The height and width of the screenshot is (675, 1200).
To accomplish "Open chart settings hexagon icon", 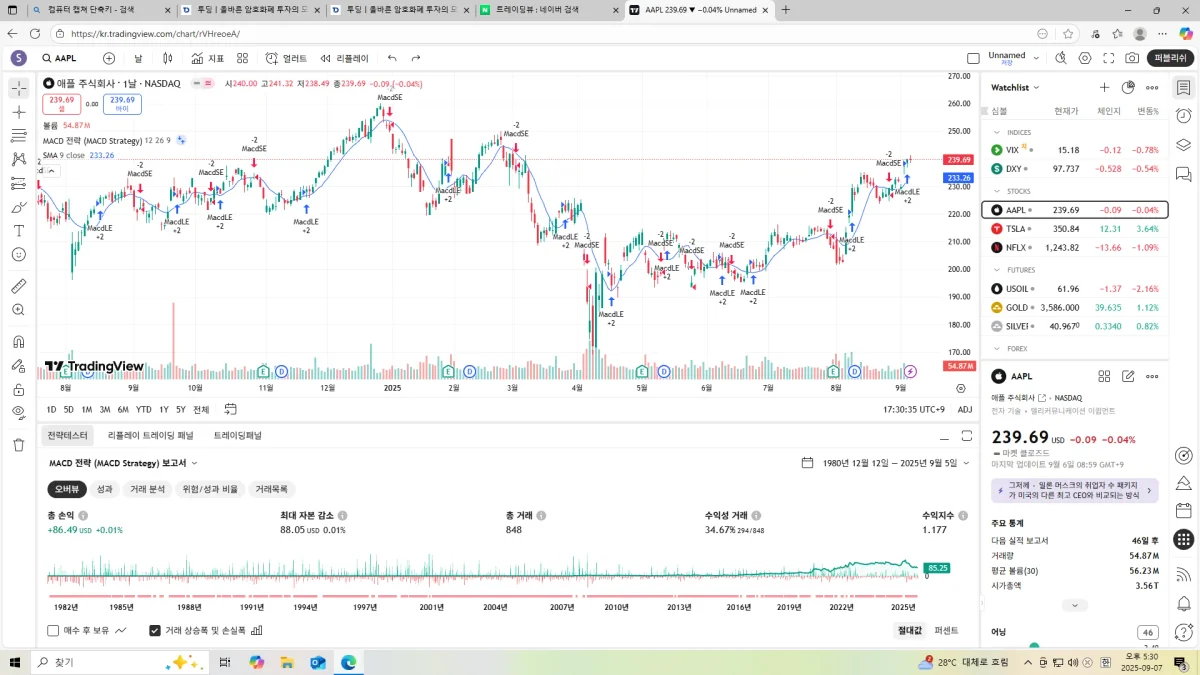I will pyautogui.click(x=1085, y=59).
